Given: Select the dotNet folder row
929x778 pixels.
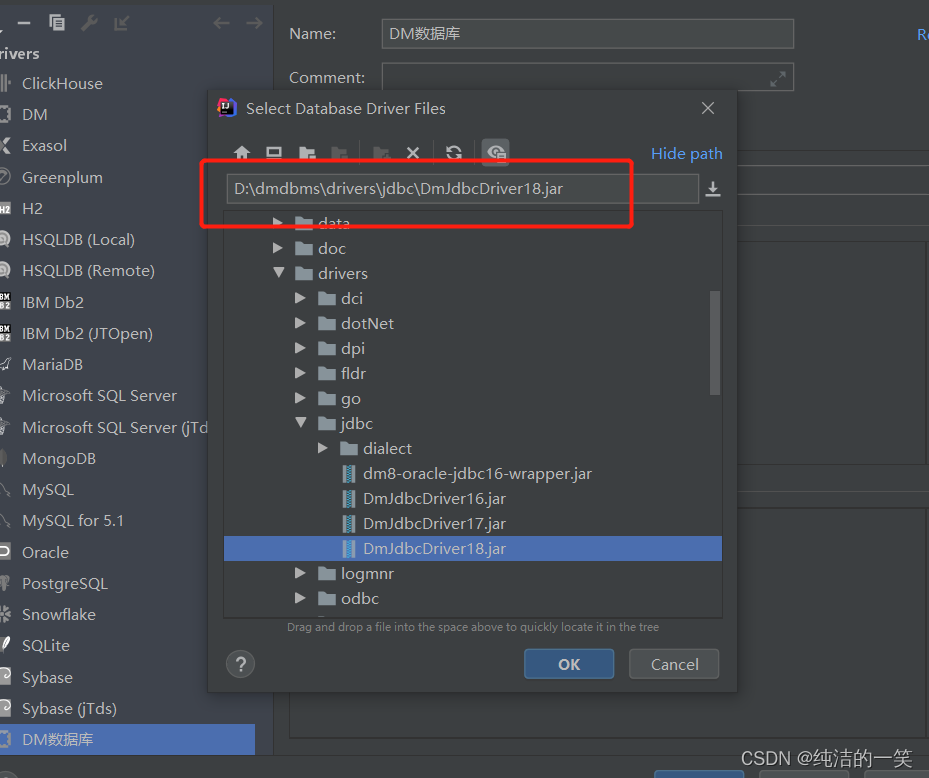Looking at the screenshot, I should pos(473,324).
